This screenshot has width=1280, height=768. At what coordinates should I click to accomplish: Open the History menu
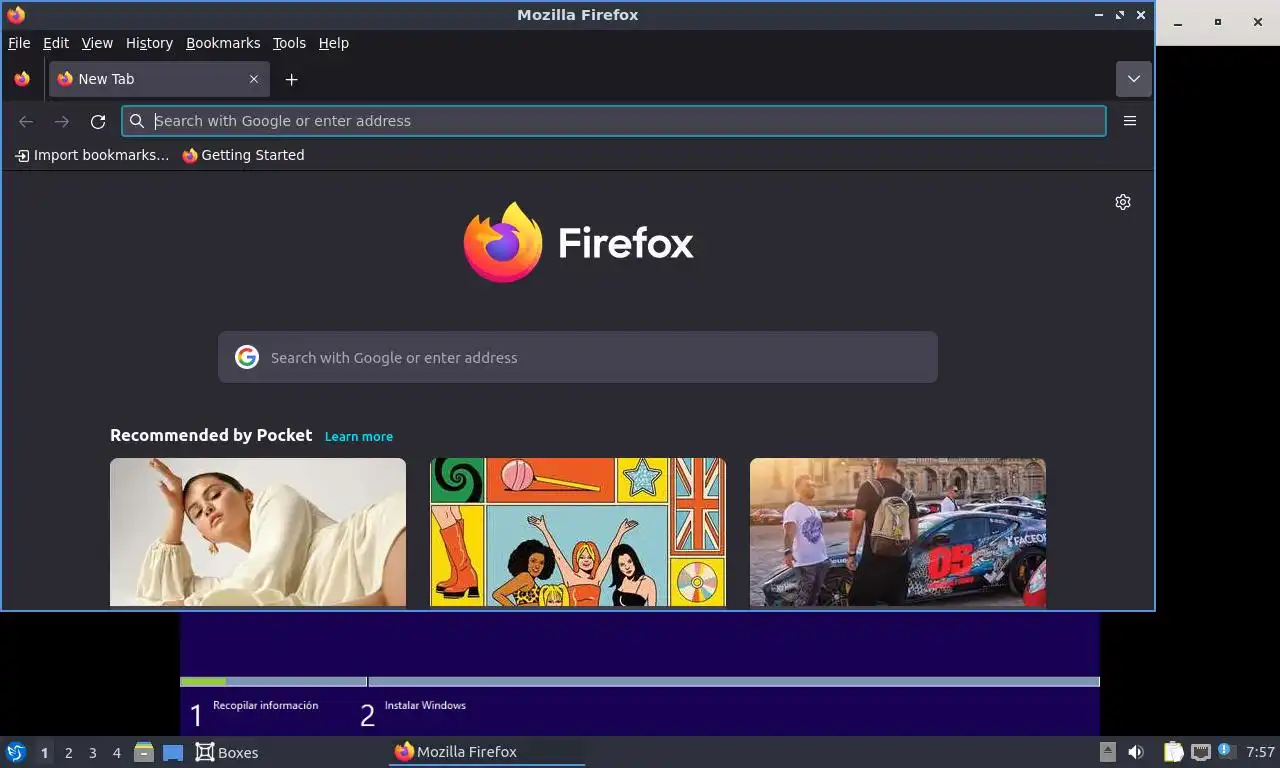(x=149, y=43)
